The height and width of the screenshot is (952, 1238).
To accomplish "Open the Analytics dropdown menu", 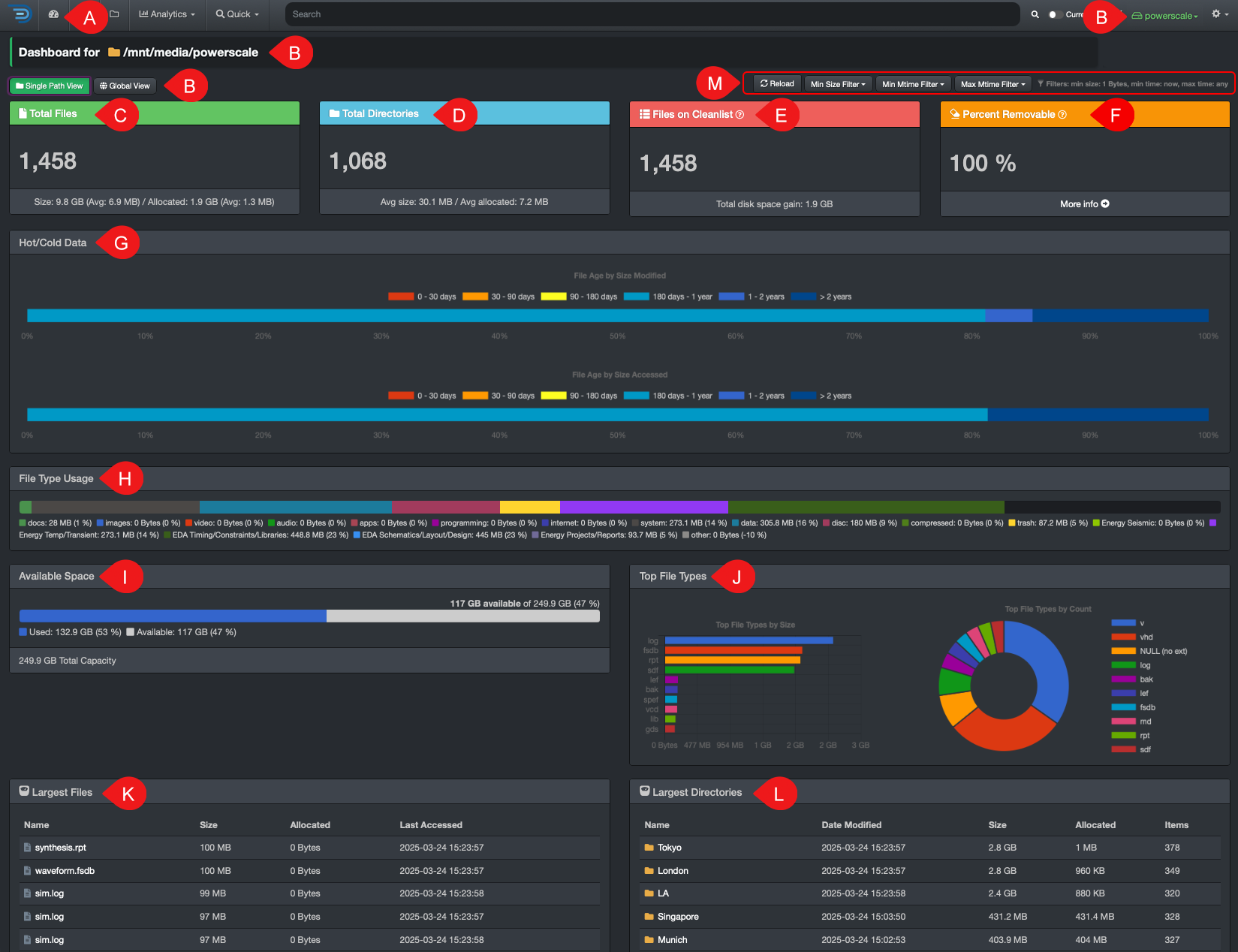I will pyautogui.click(x=167, y=14).
